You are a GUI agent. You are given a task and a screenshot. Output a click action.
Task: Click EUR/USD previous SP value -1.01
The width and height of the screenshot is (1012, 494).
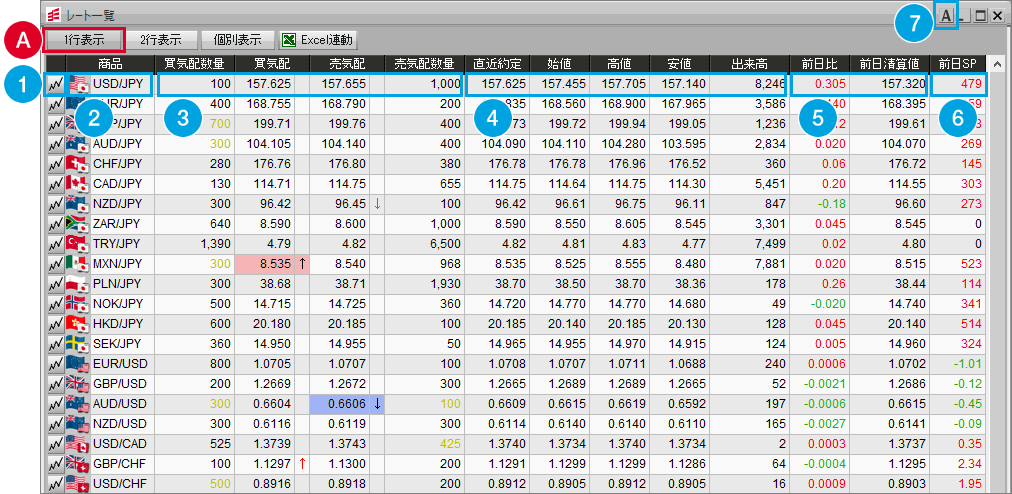(969, 364)
